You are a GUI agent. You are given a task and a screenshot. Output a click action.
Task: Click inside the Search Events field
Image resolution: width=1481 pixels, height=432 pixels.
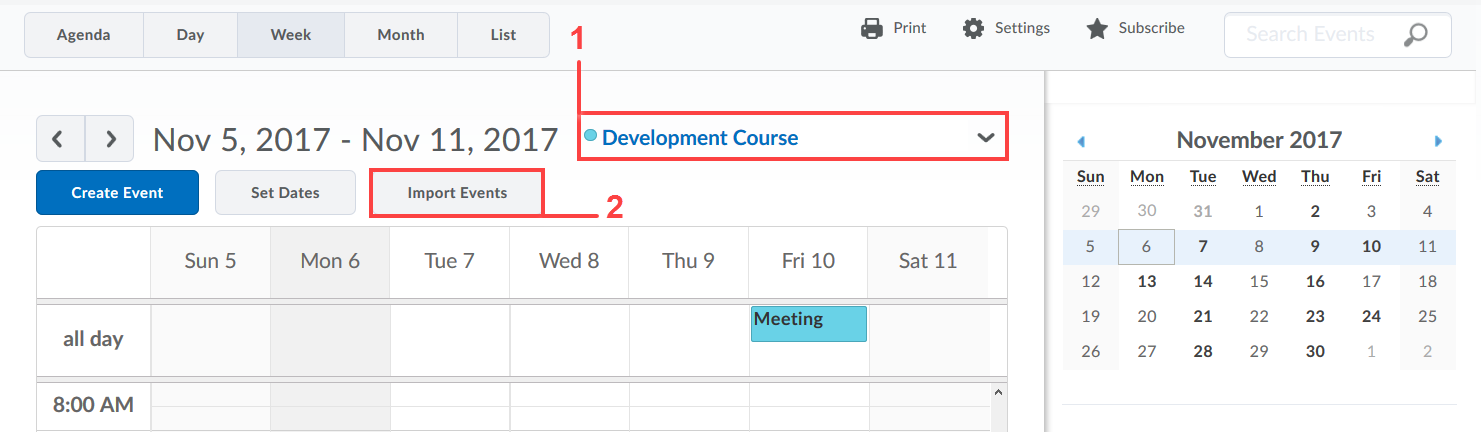coord(1310,35)
